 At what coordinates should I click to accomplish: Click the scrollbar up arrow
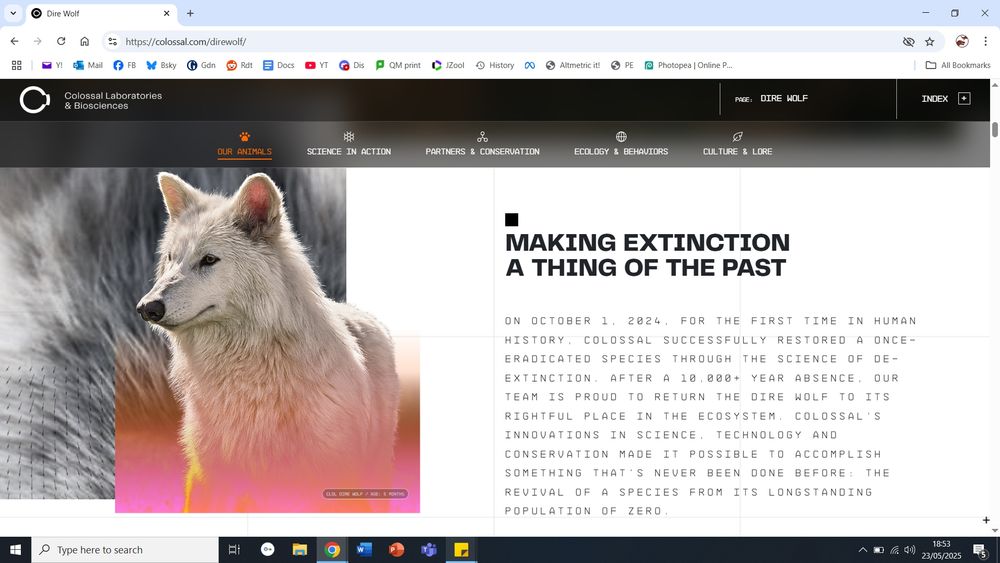point(994,84)
